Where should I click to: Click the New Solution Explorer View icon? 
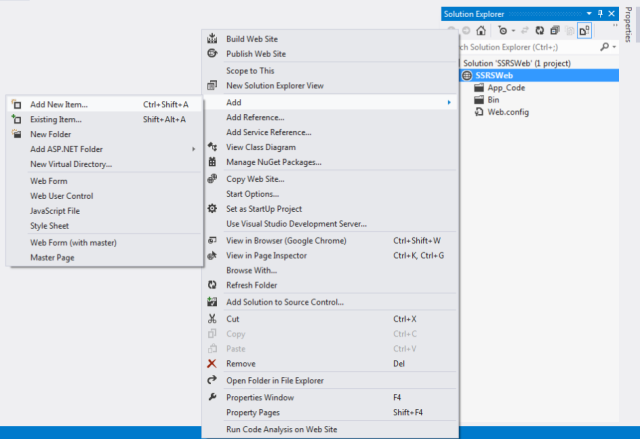pyautogui.click(x=212, y=85)
